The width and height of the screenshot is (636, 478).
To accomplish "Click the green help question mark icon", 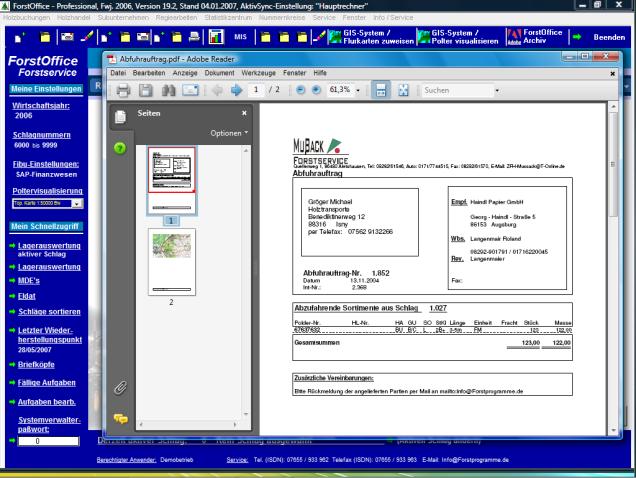I will (x=120, y=148).
